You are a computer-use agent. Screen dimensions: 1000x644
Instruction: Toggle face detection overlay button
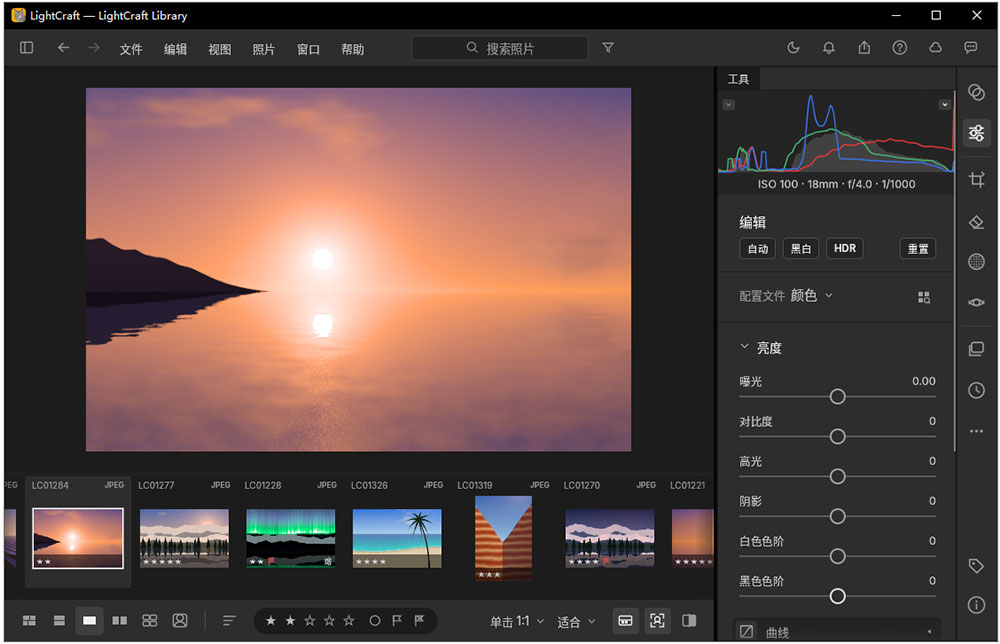[x=657, y=620]
